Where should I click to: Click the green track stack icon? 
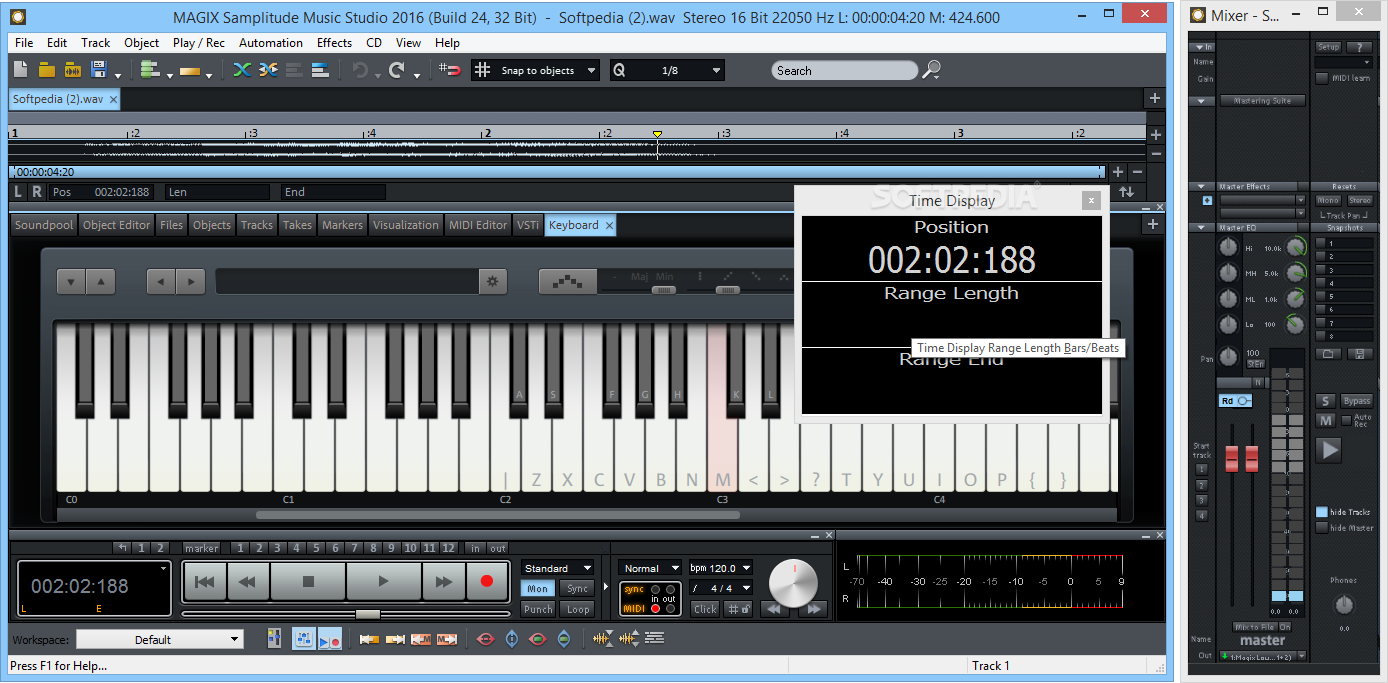pos(150,70)
